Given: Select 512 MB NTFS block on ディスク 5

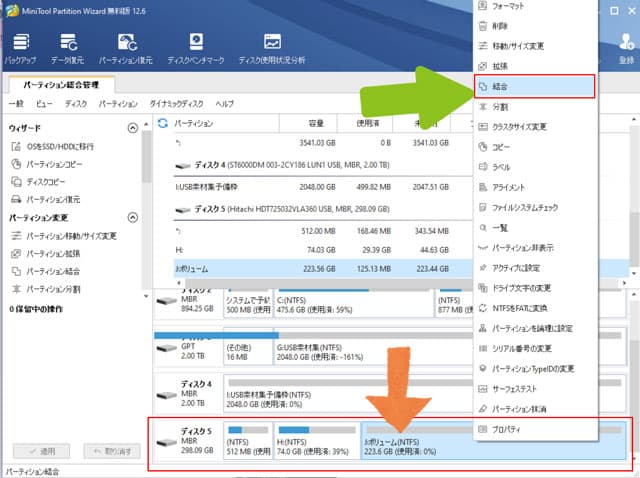Looking at the screenshot, I should [248, 441].
